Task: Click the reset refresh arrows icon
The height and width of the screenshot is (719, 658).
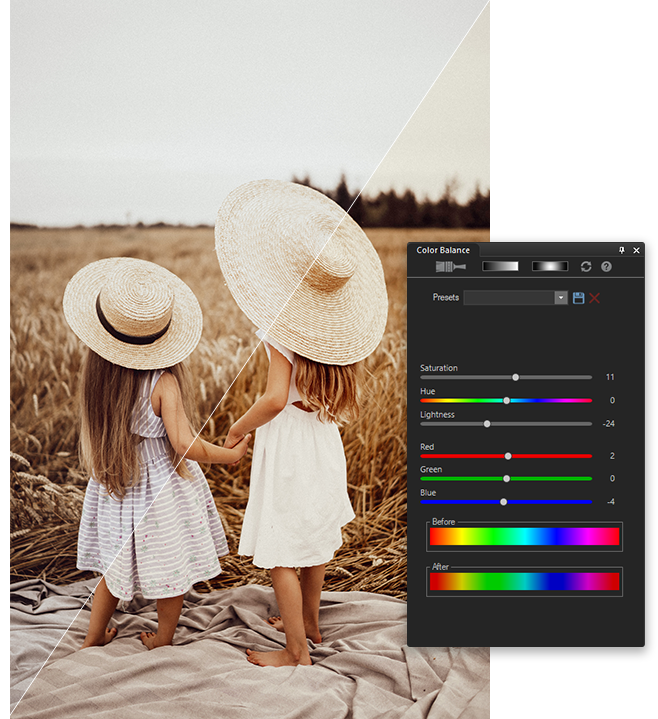Action: point(586,267)
